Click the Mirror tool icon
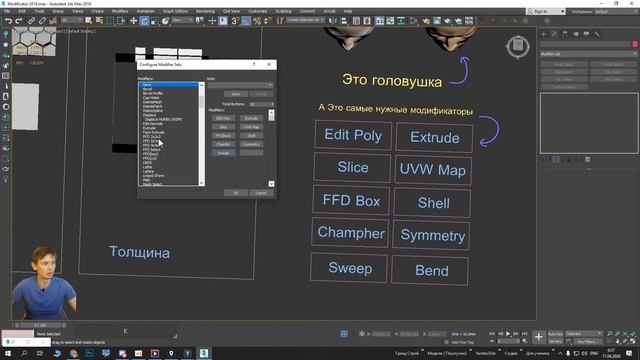This screenshot has height=360, width=640. coord(333,21)
